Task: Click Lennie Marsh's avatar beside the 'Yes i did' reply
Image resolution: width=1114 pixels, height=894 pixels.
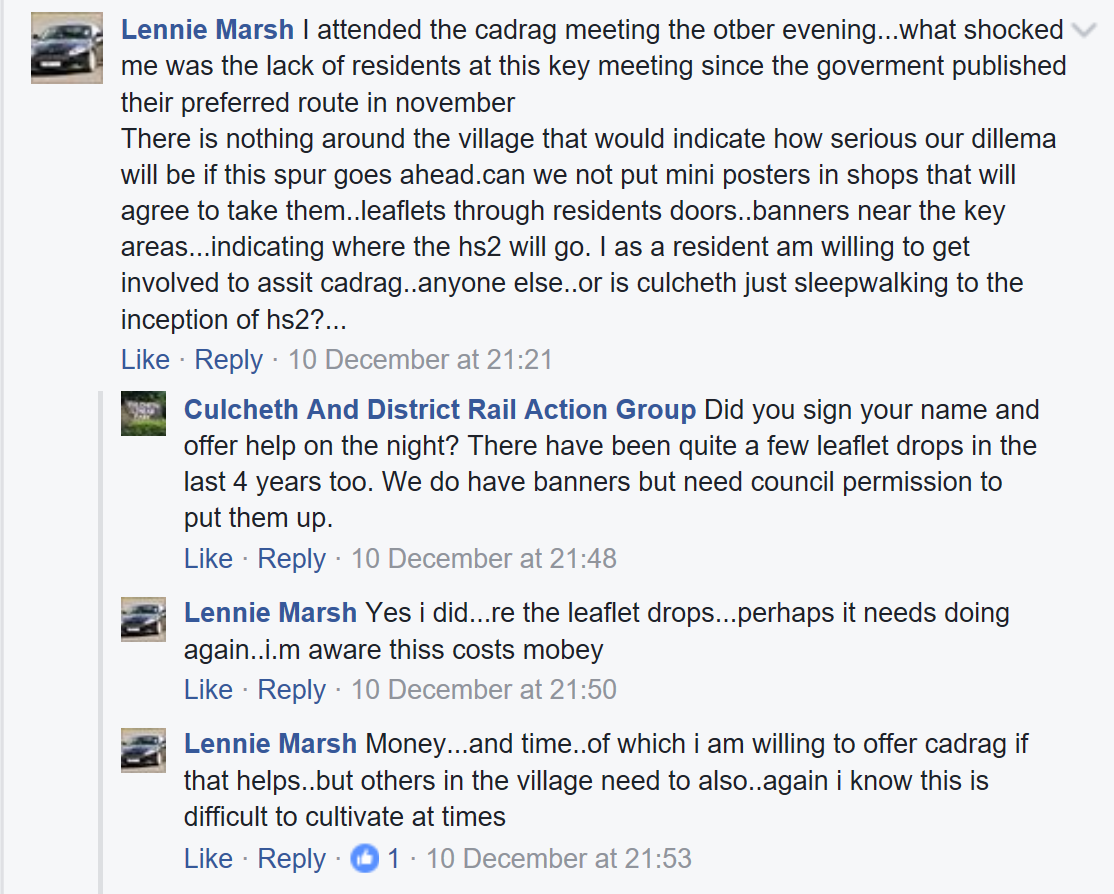Action: click(x=143, y=619)
